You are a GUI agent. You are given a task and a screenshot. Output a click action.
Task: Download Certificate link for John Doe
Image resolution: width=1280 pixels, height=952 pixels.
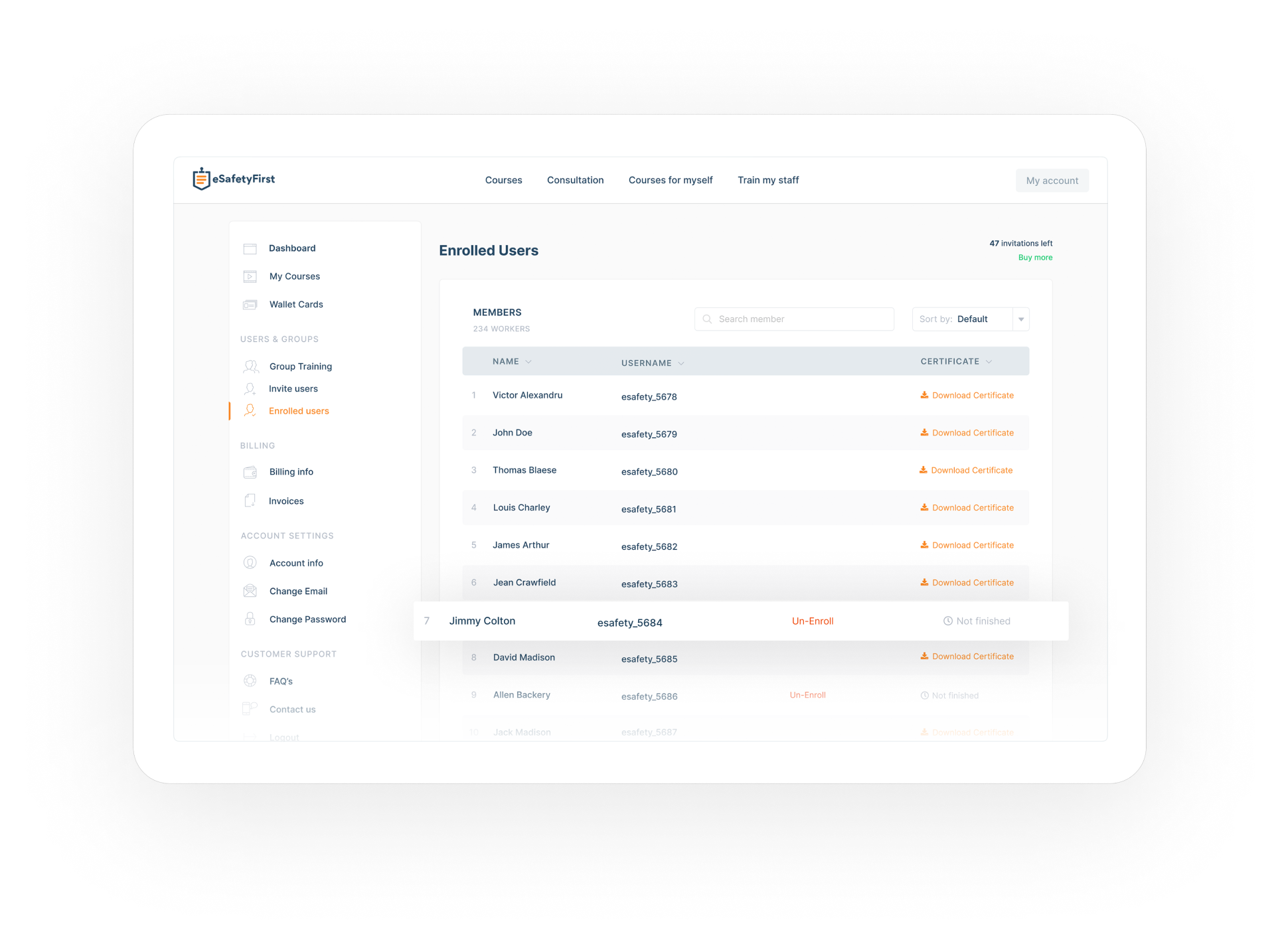pyautogui.click(x=973, y=433)
